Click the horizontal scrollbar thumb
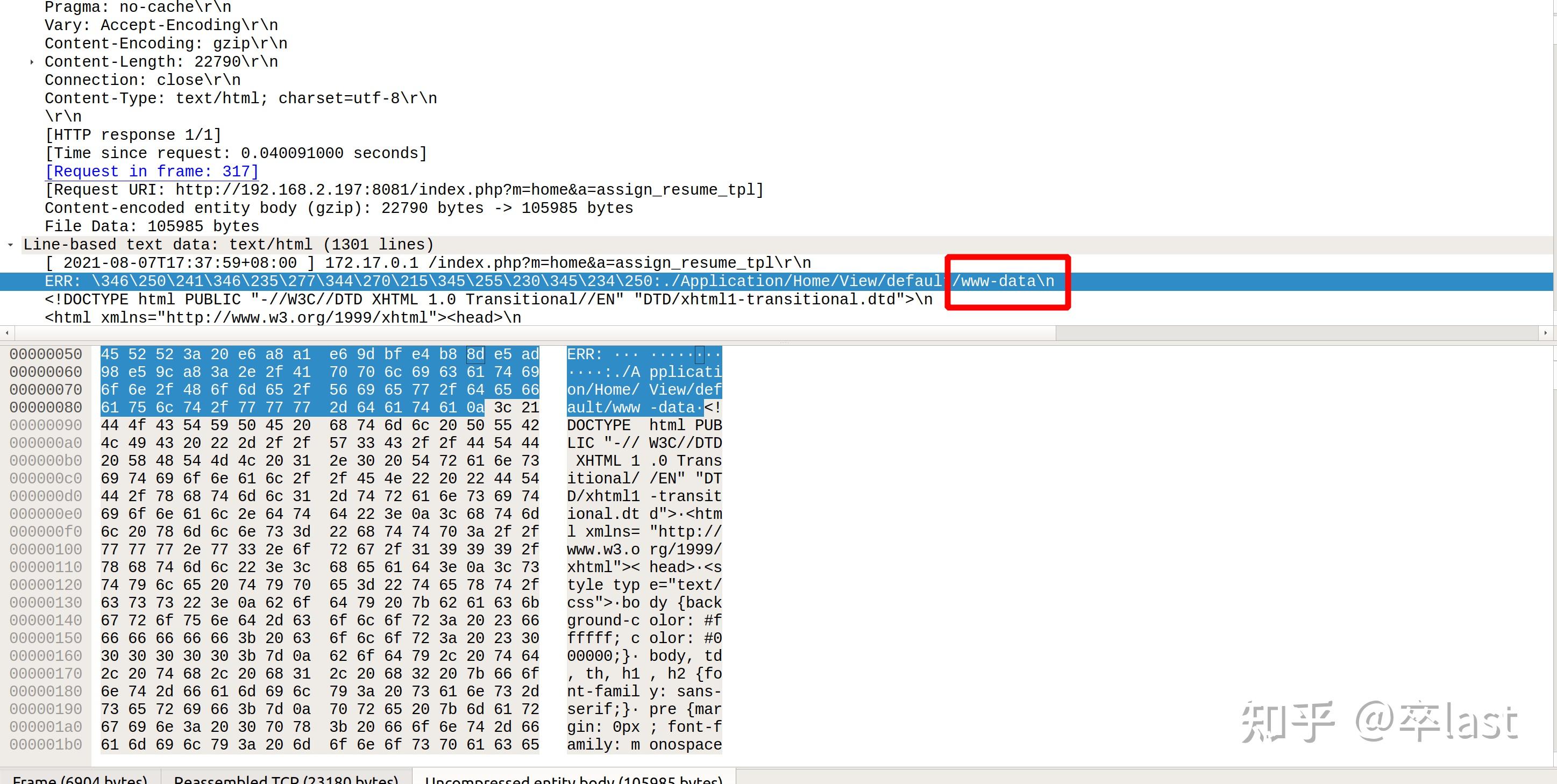This screenshot has width=1557, height=784. 535,332
